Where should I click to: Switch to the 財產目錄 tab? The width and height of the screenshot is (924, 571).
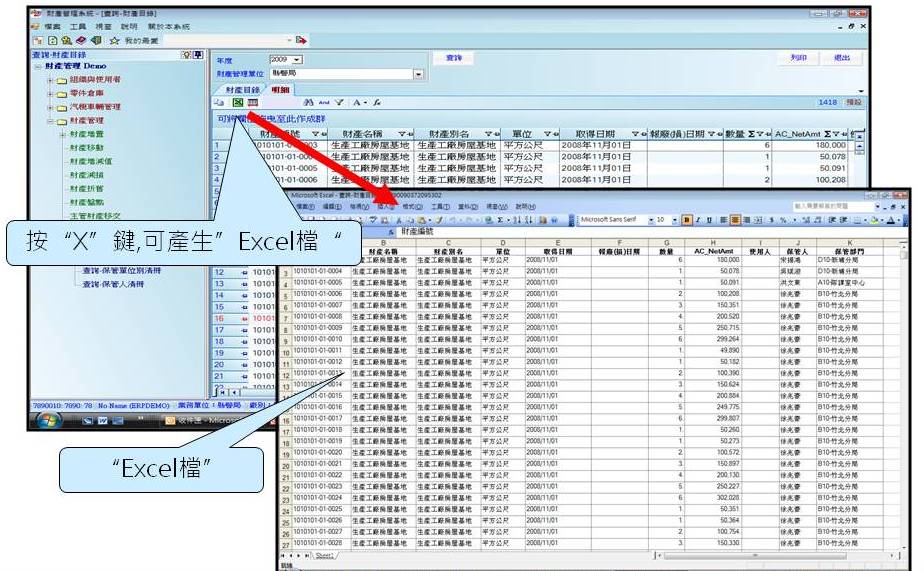(x=241, y=89)
